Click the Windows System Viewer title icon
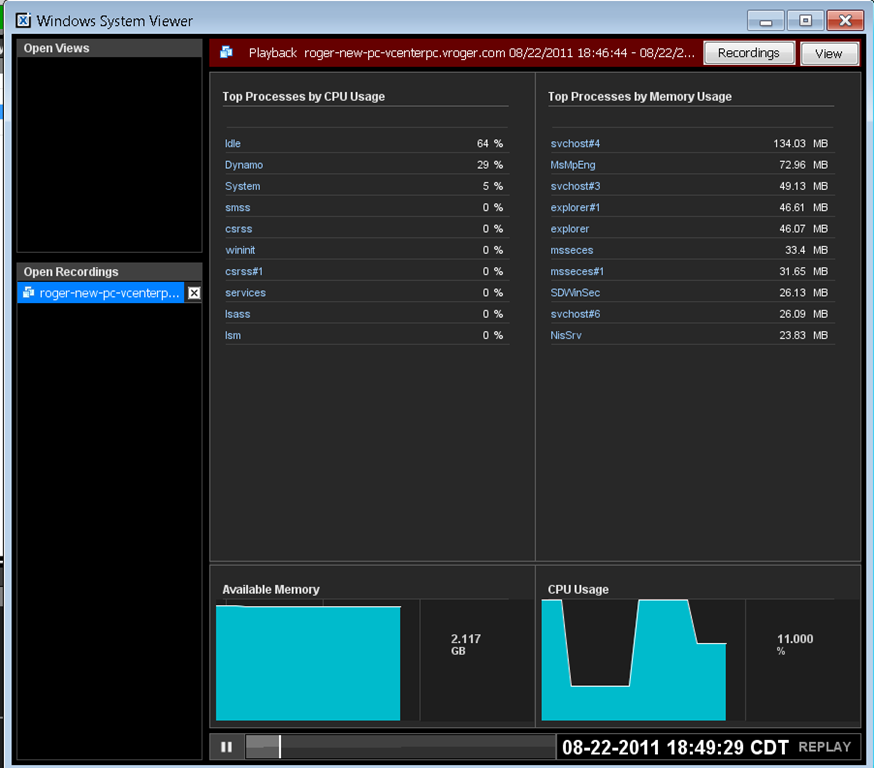Image resolution: width=874 pixels, height=768 pixels. [23, 21]
